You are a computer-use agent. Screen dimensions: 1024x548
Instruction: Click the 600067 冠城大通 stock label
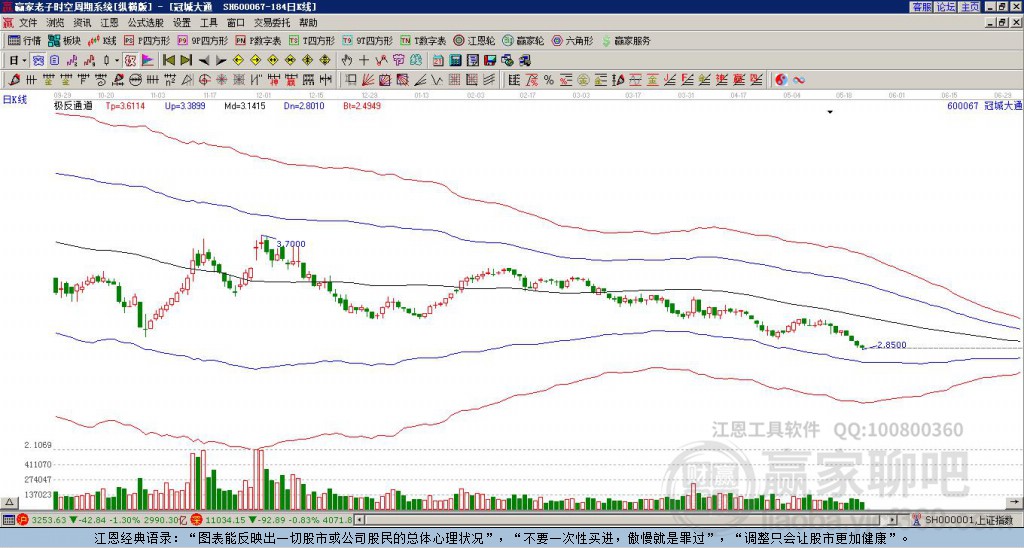[984, 105]
